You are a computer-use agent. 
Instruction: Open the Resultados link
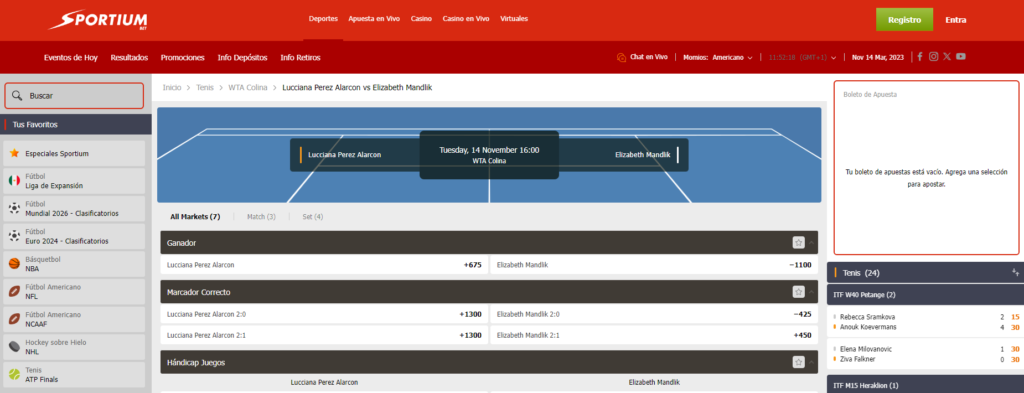129,57
